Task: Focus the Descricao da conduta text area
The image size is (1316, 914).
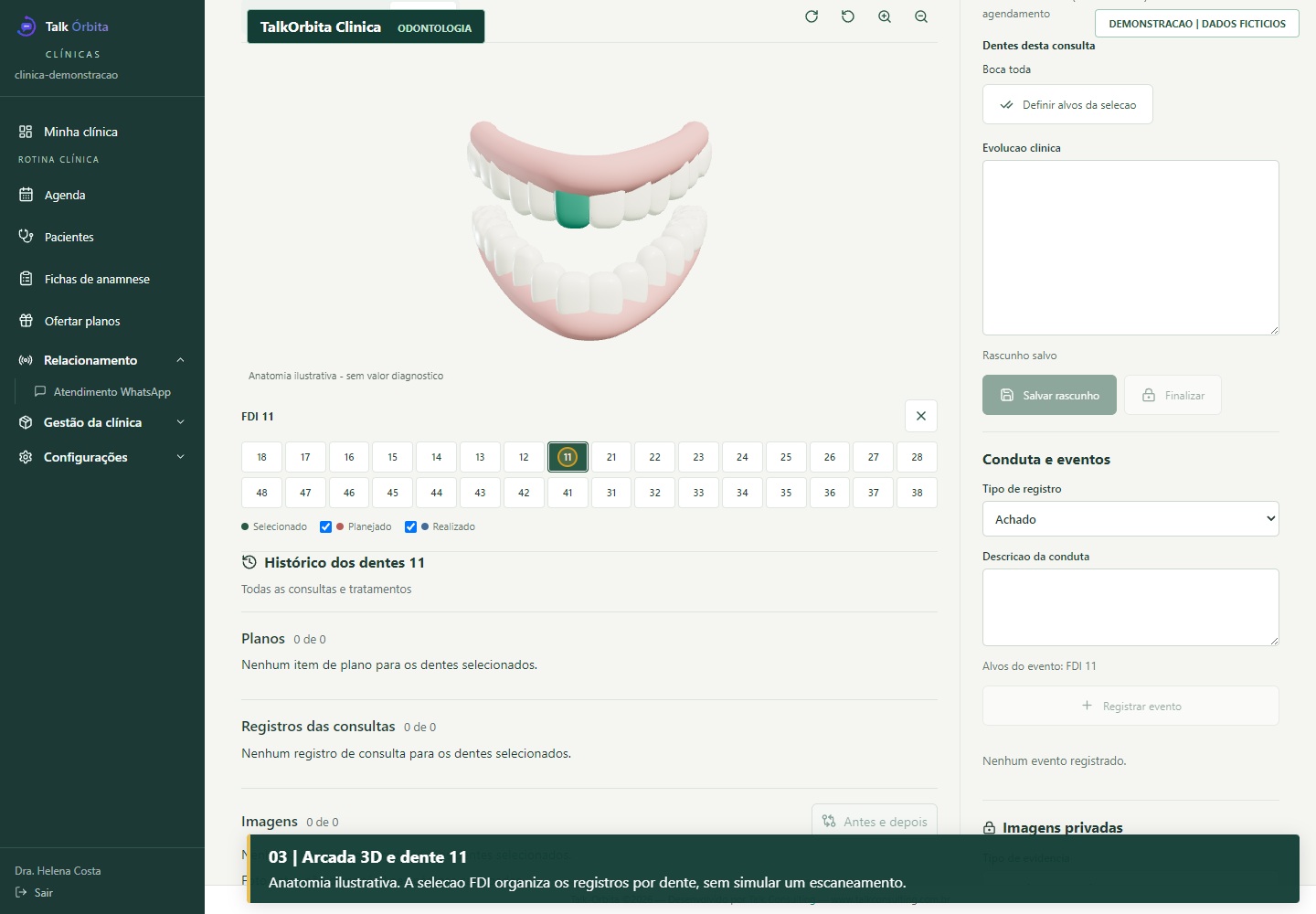Action: point(1130,607)
